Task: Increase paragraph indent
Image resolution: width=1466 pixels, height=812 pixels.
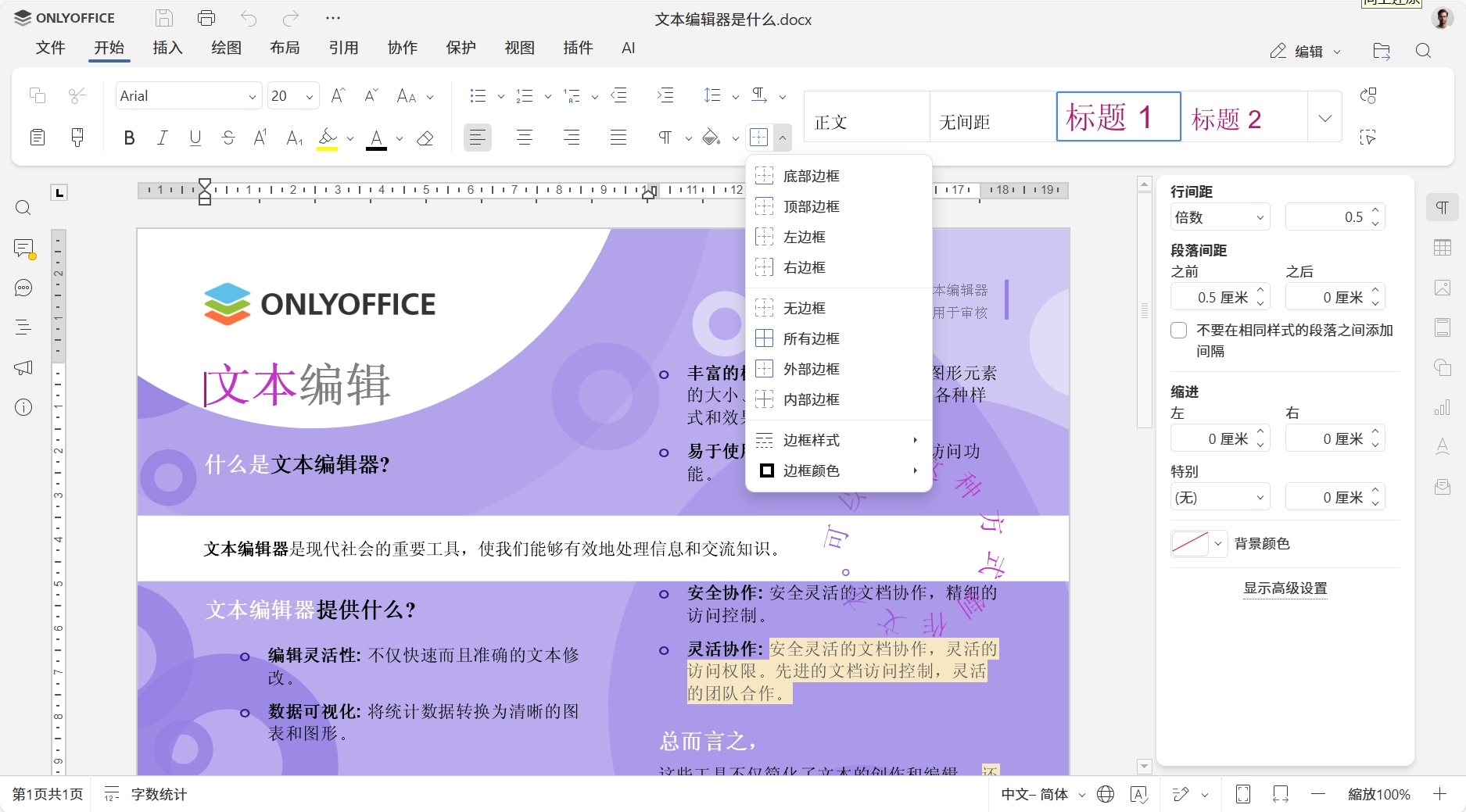Action: point(665,96)
